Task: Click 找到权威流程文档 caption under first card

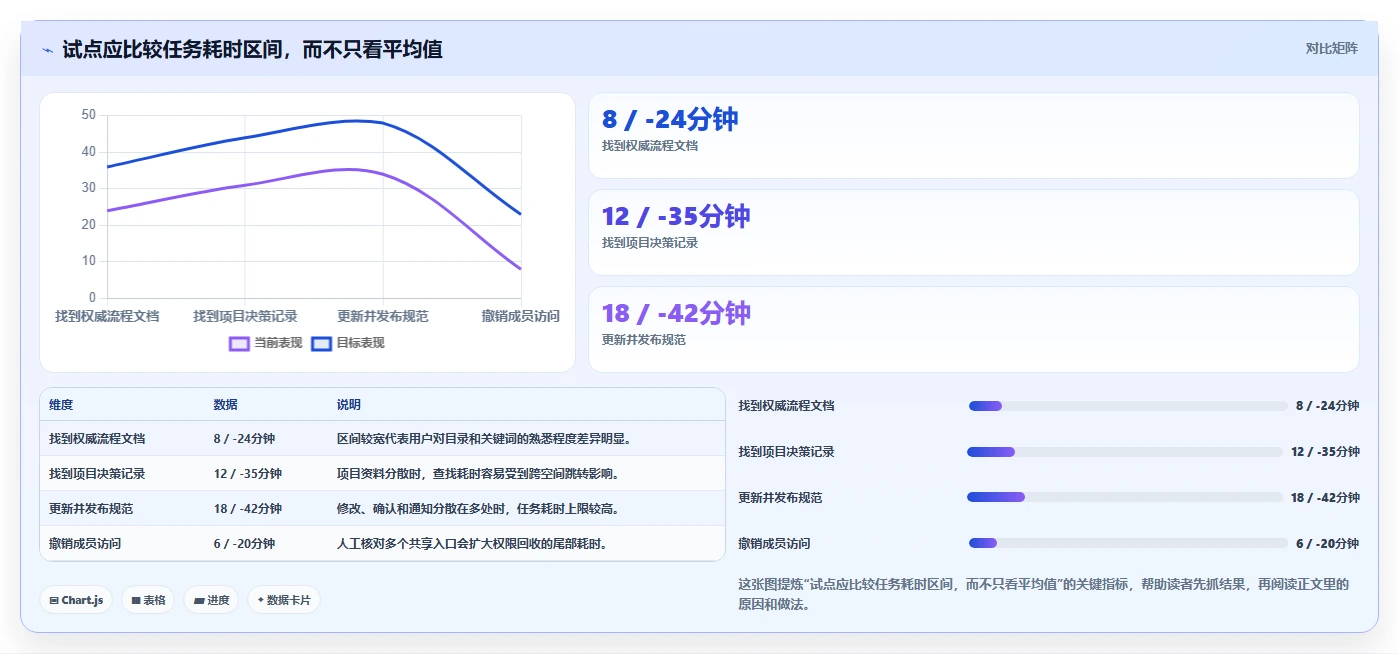Action: click(x=650, y=146)
